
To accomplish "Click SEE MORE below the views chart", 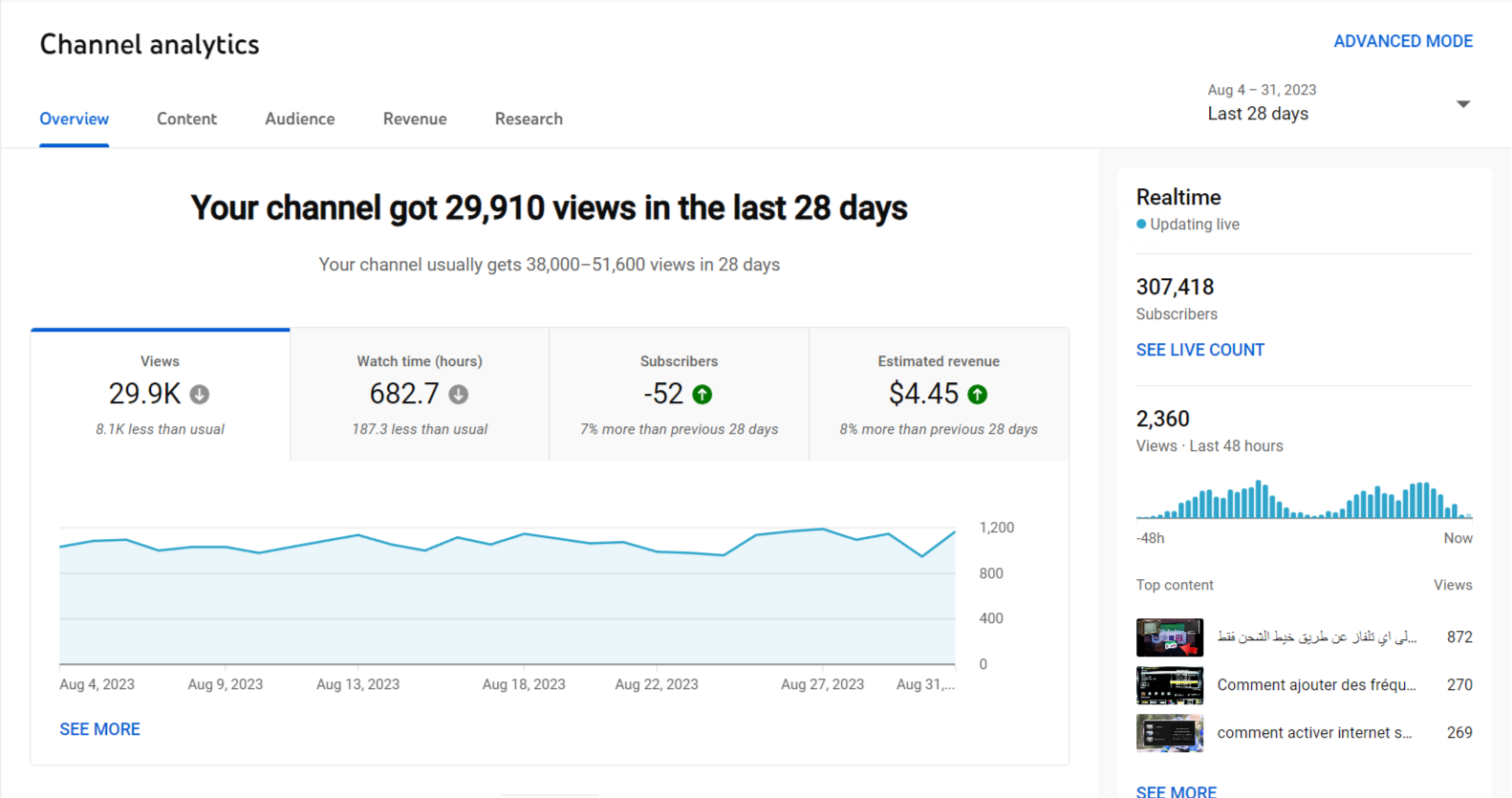I will pos(99,729).
